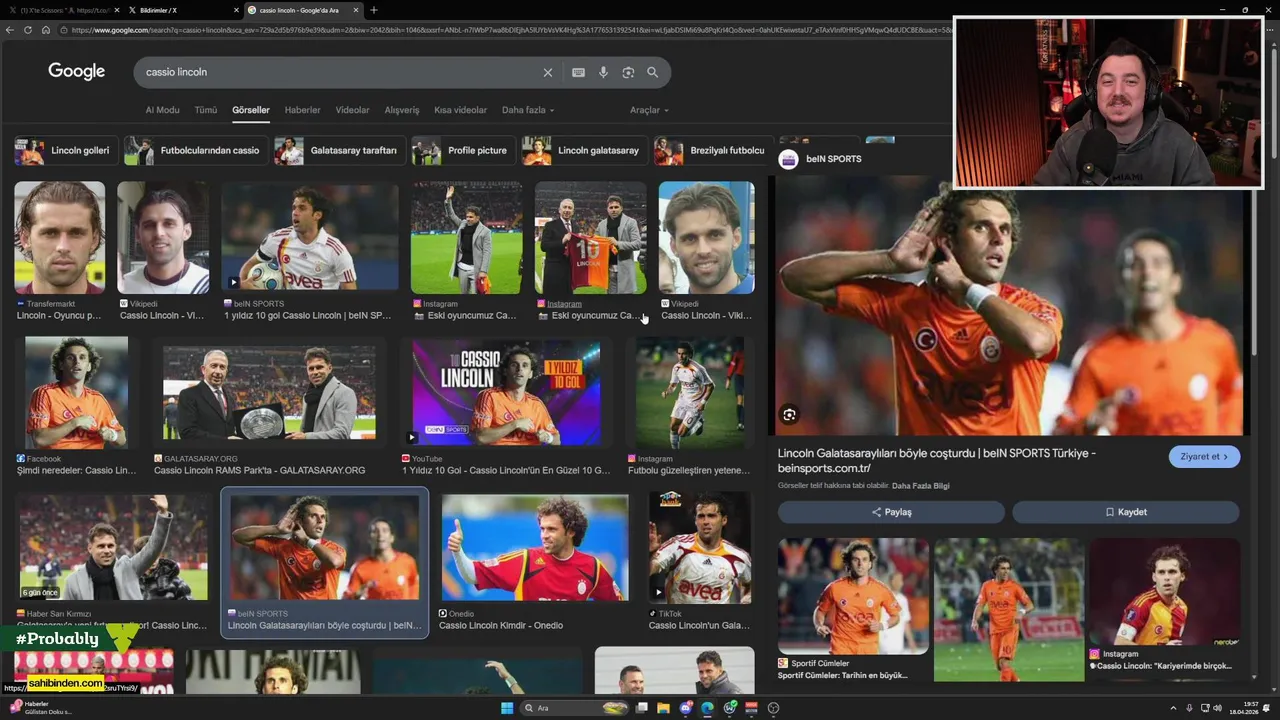Switch to the AI Modu tab
Image resolution: width=1280 pixels, height=720 pixels.
point(162,110)
